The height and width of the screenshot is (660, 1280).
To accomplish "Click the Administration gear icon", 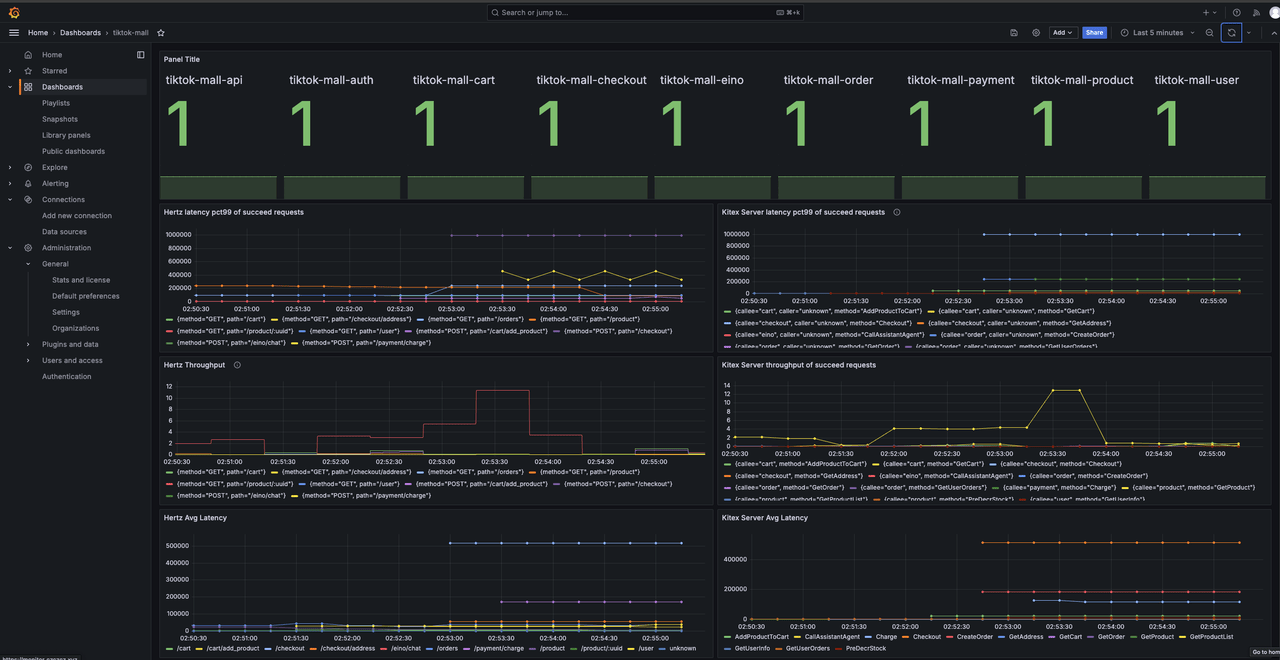I will click(28, 248).
